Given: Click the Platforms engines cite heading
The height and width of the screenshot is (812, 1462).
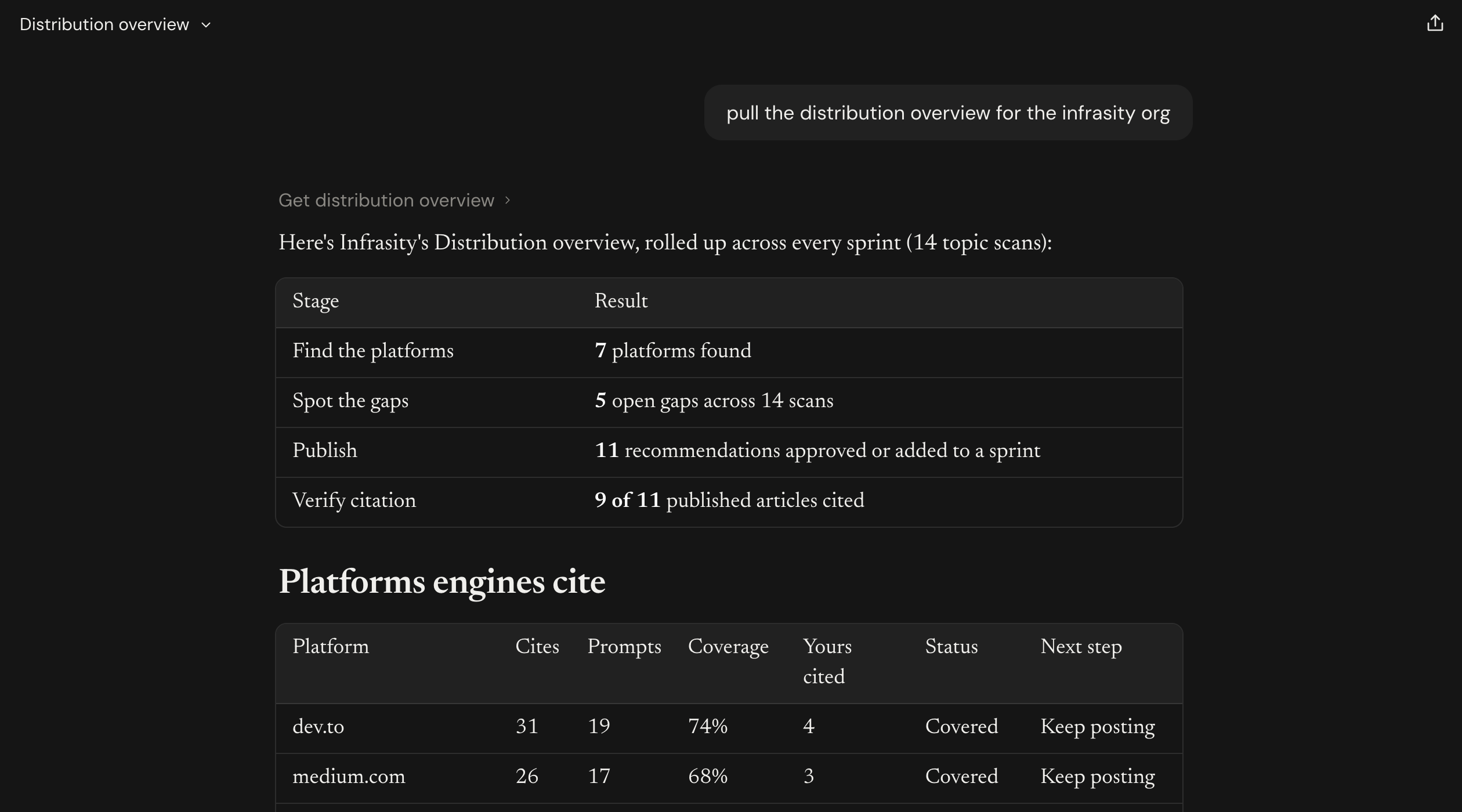Looking at the screenshot, I should point(442,582).
